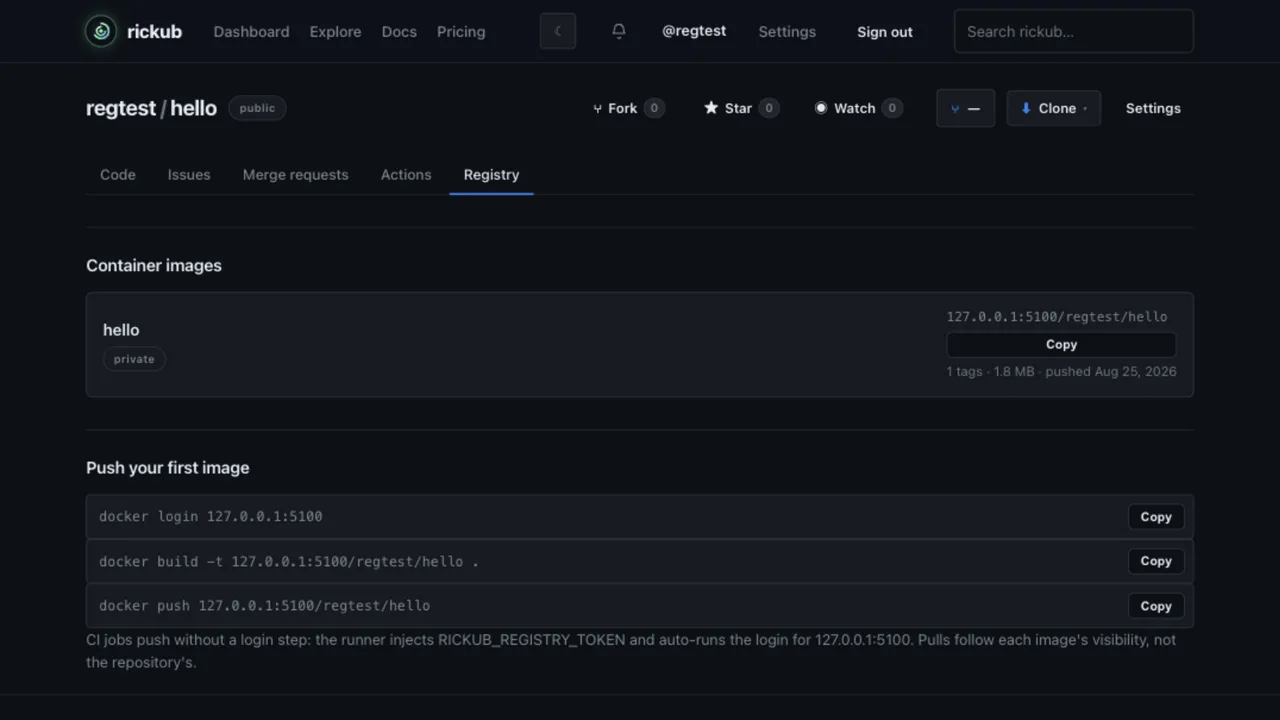
Task: Switch to the Code tab
Action: (x=118, y=174)
